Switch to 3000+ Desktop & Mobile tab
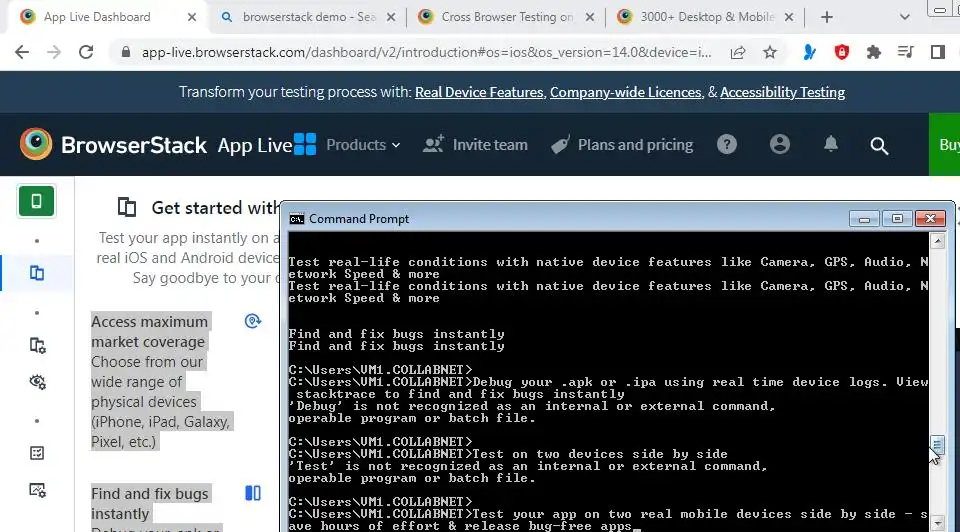Image resolution: width=960 pixels, height=532 pixels. (x=707, y=17)
